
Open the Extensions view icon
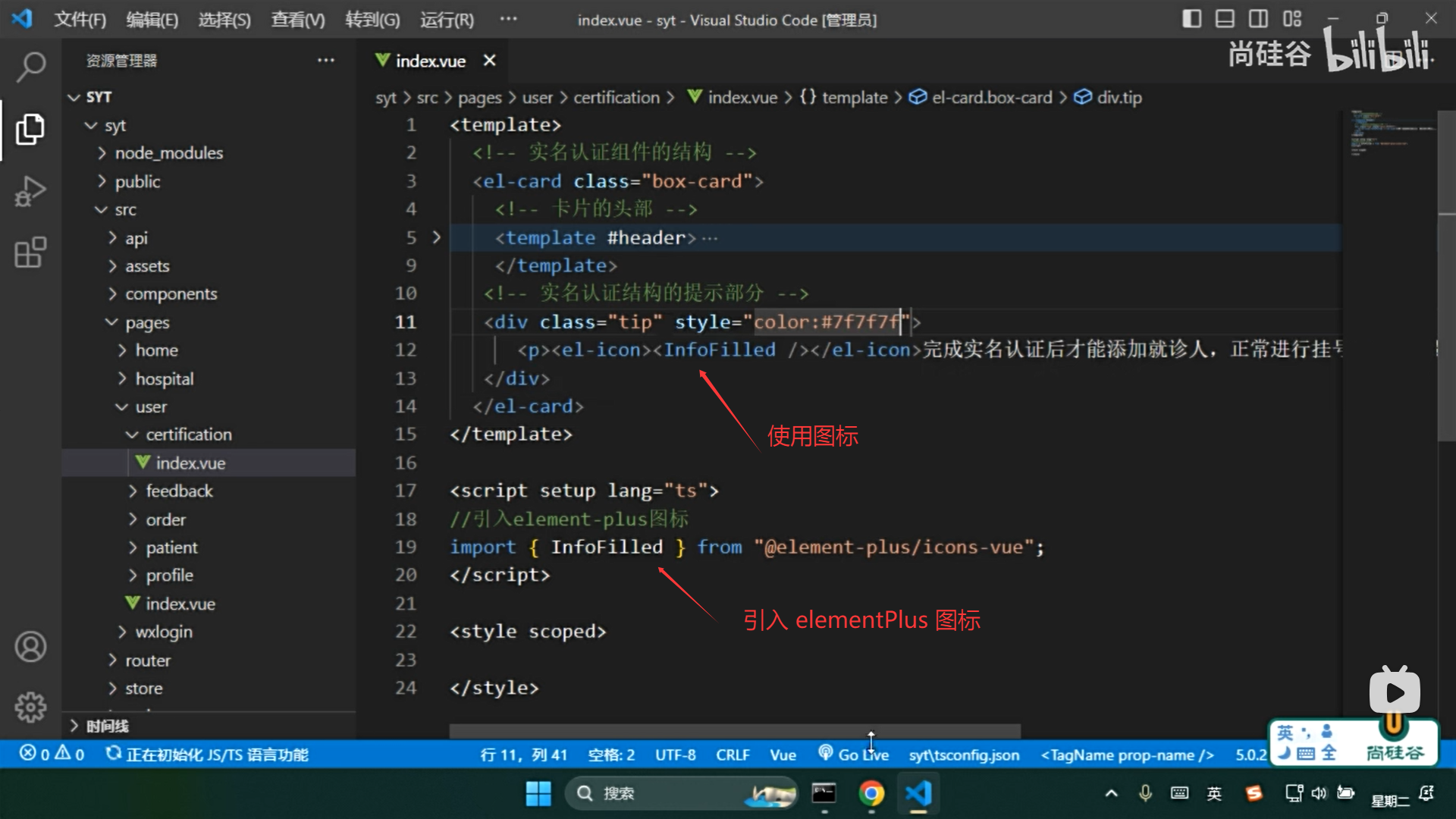point(30,253)
